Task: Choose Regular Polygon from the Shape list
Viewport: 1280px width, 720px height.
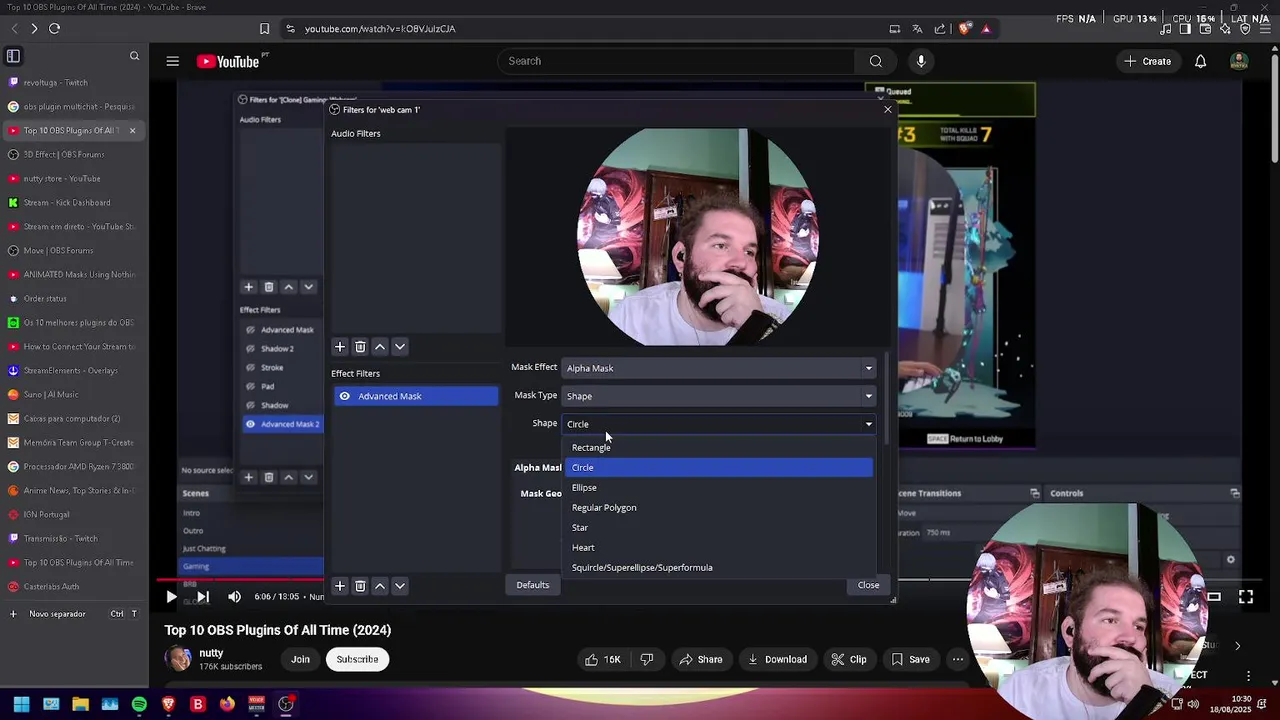Action: click(x=719, y=508)
